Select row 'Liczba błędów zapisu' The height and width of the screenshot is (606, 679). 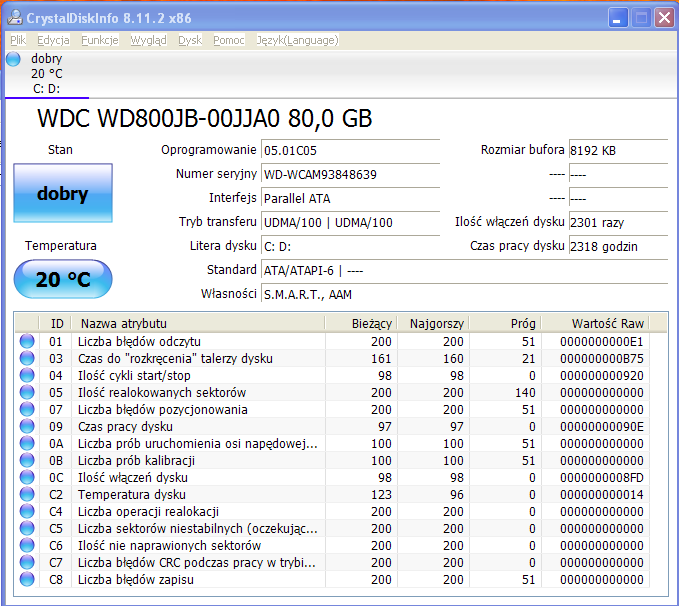[332, 579]
